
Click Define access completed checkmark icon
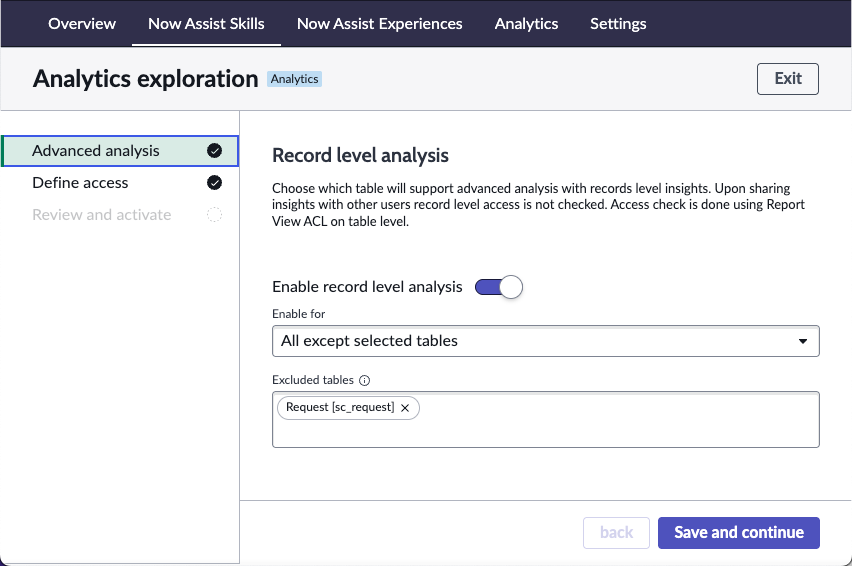[x=215, y=183]
